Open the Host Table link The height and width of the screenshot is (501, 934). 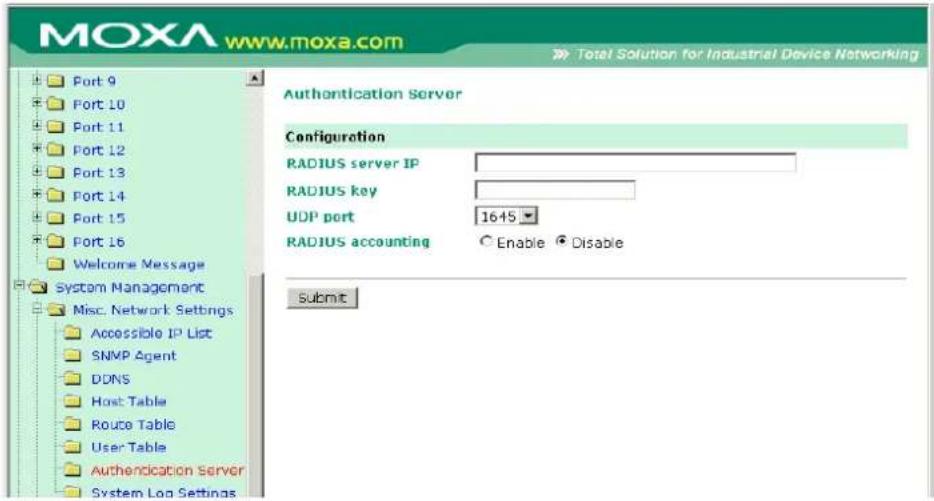coord(129,402)
